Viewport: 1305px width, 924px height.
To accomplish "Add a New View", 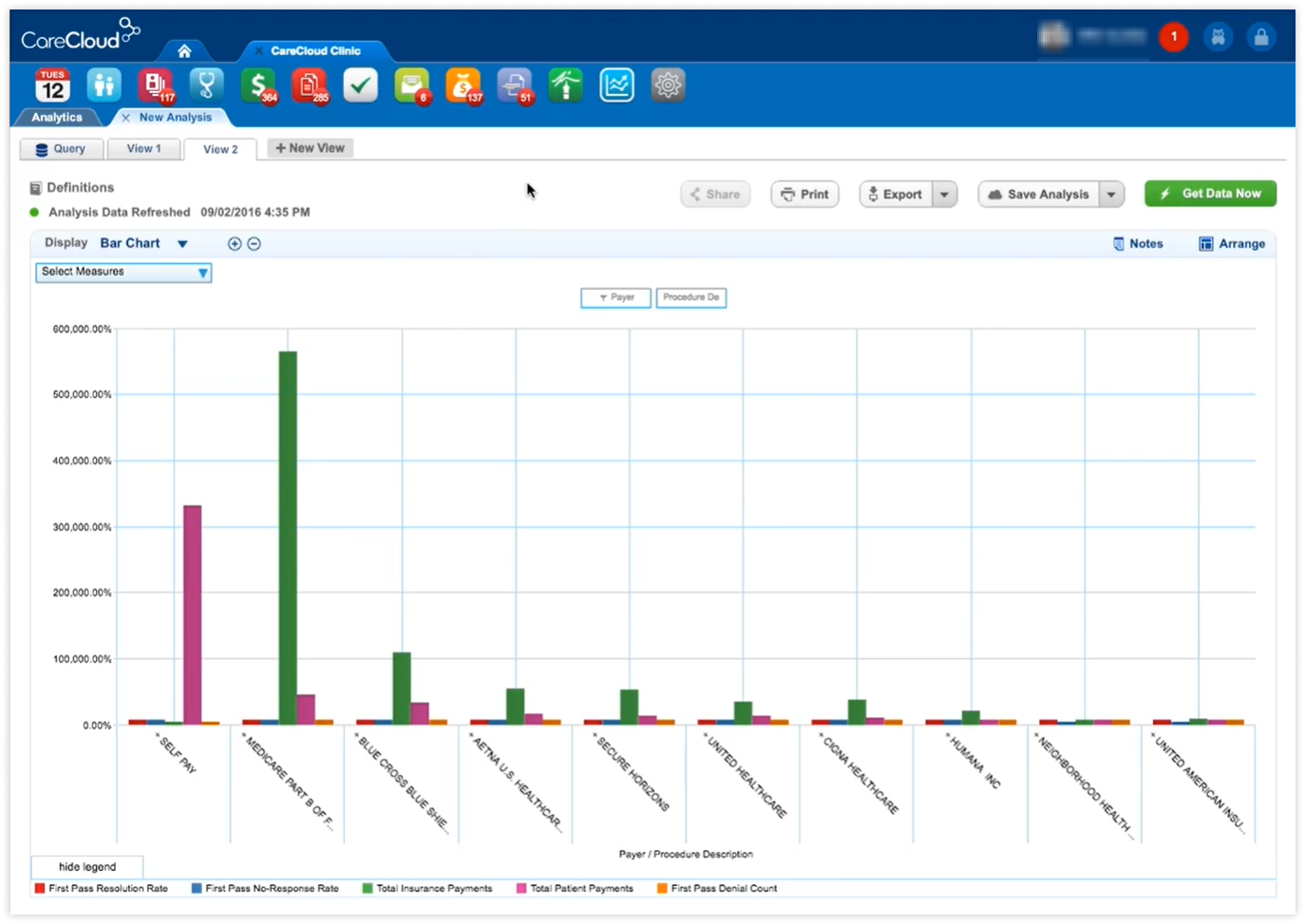I will pyautogui.click(x=310, y=148).
